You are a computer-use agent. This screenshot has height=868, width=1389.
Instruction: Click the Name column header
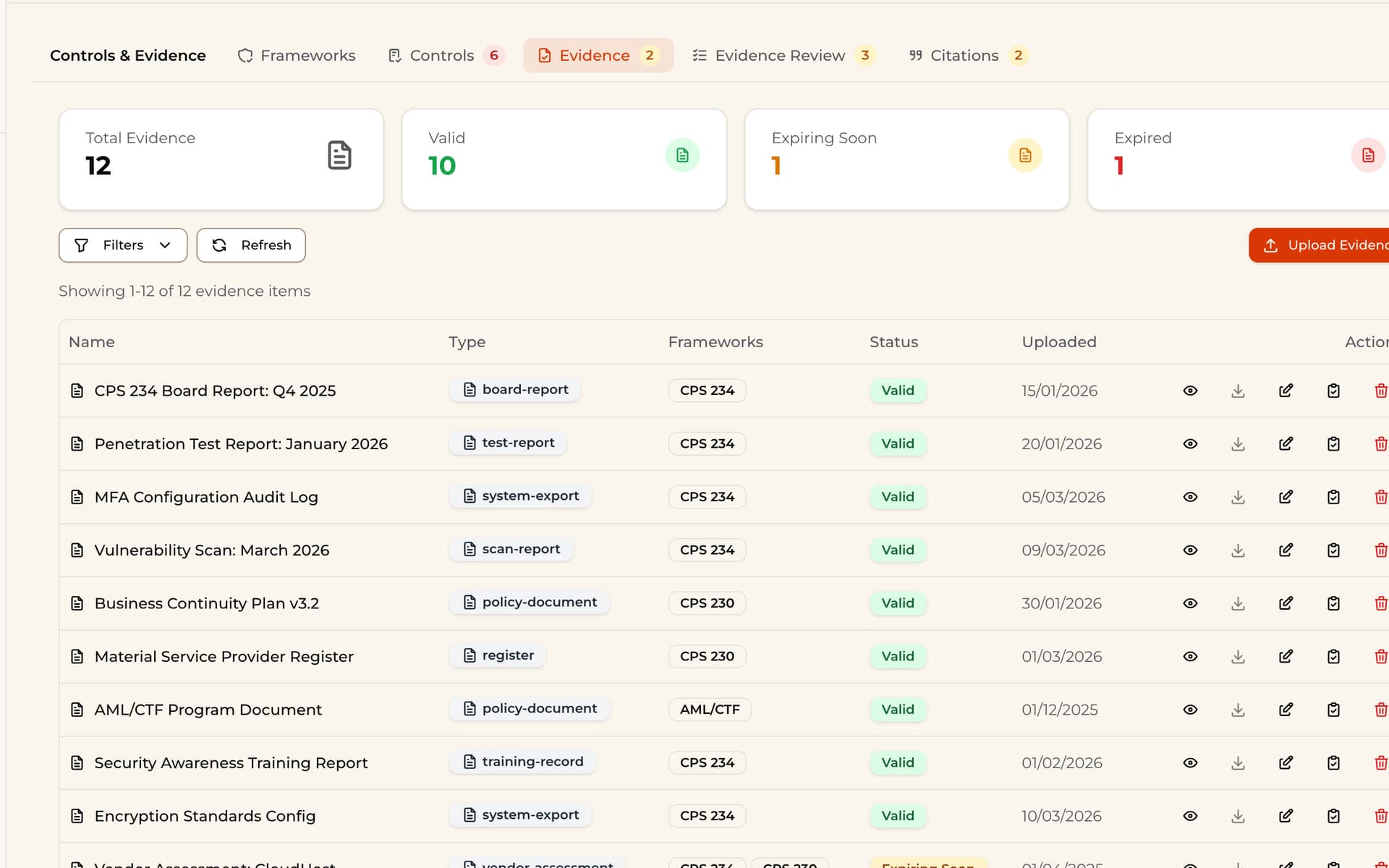[92, 342]
